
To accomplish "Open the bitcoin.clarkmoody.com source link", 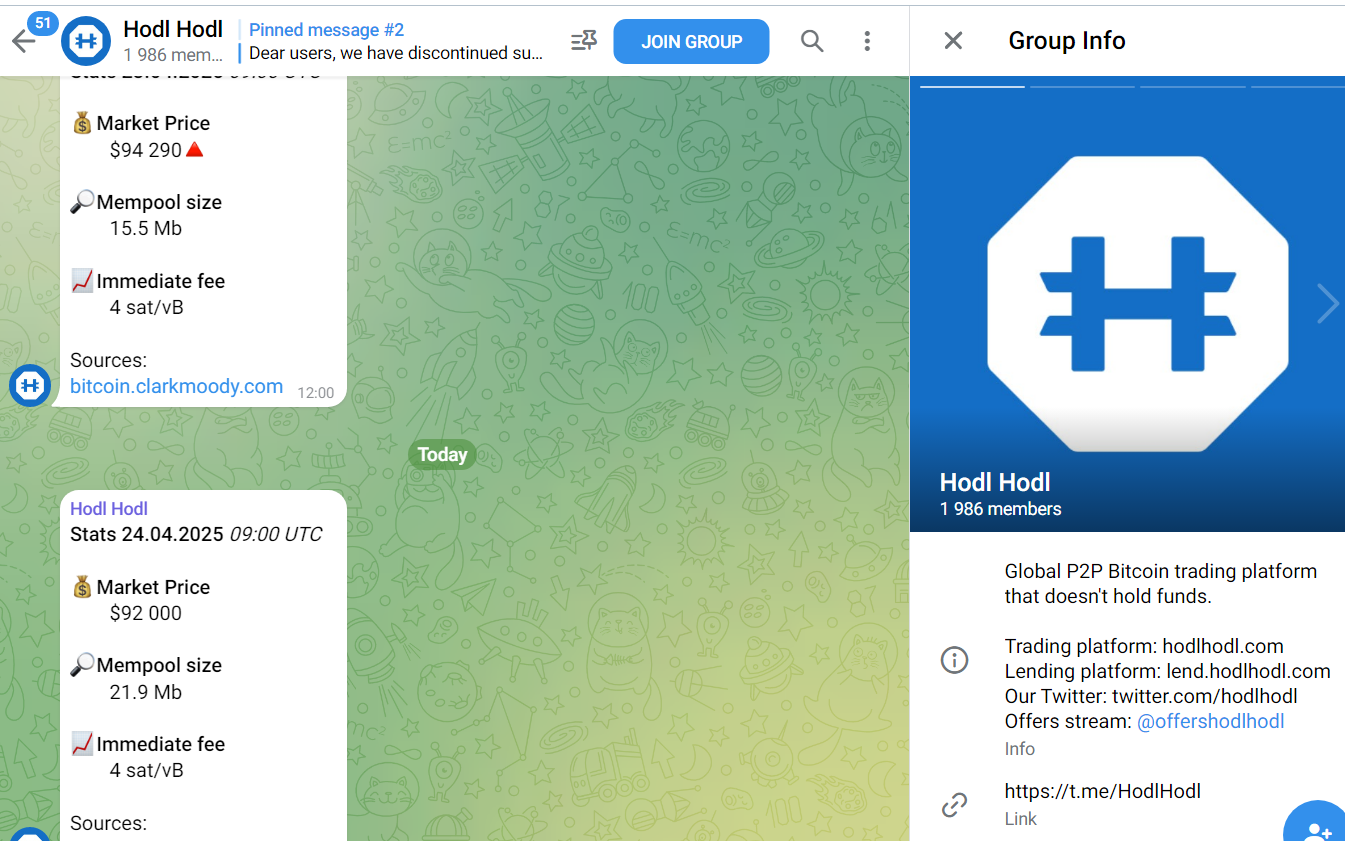I will (176, 386).
